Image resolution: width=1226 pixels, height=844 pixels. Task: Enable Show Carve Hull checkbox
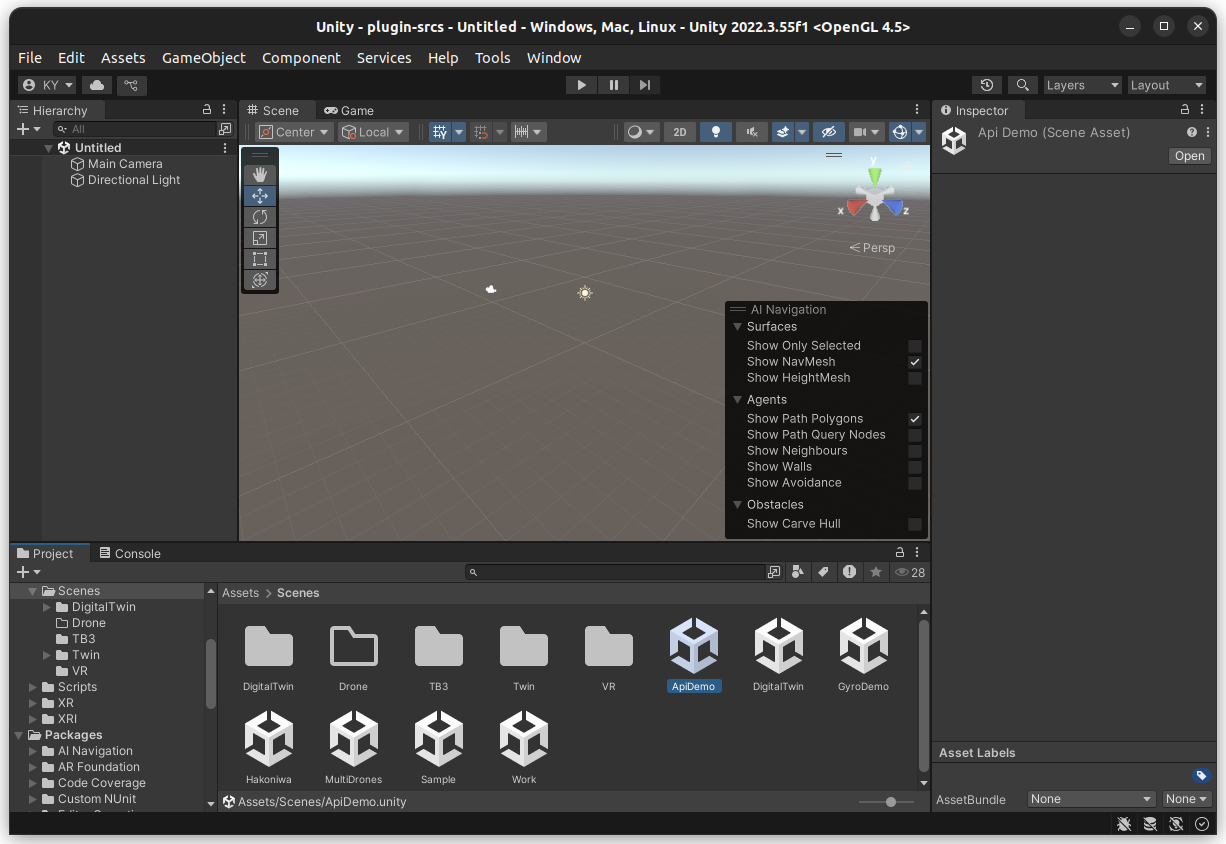(915, 524)
